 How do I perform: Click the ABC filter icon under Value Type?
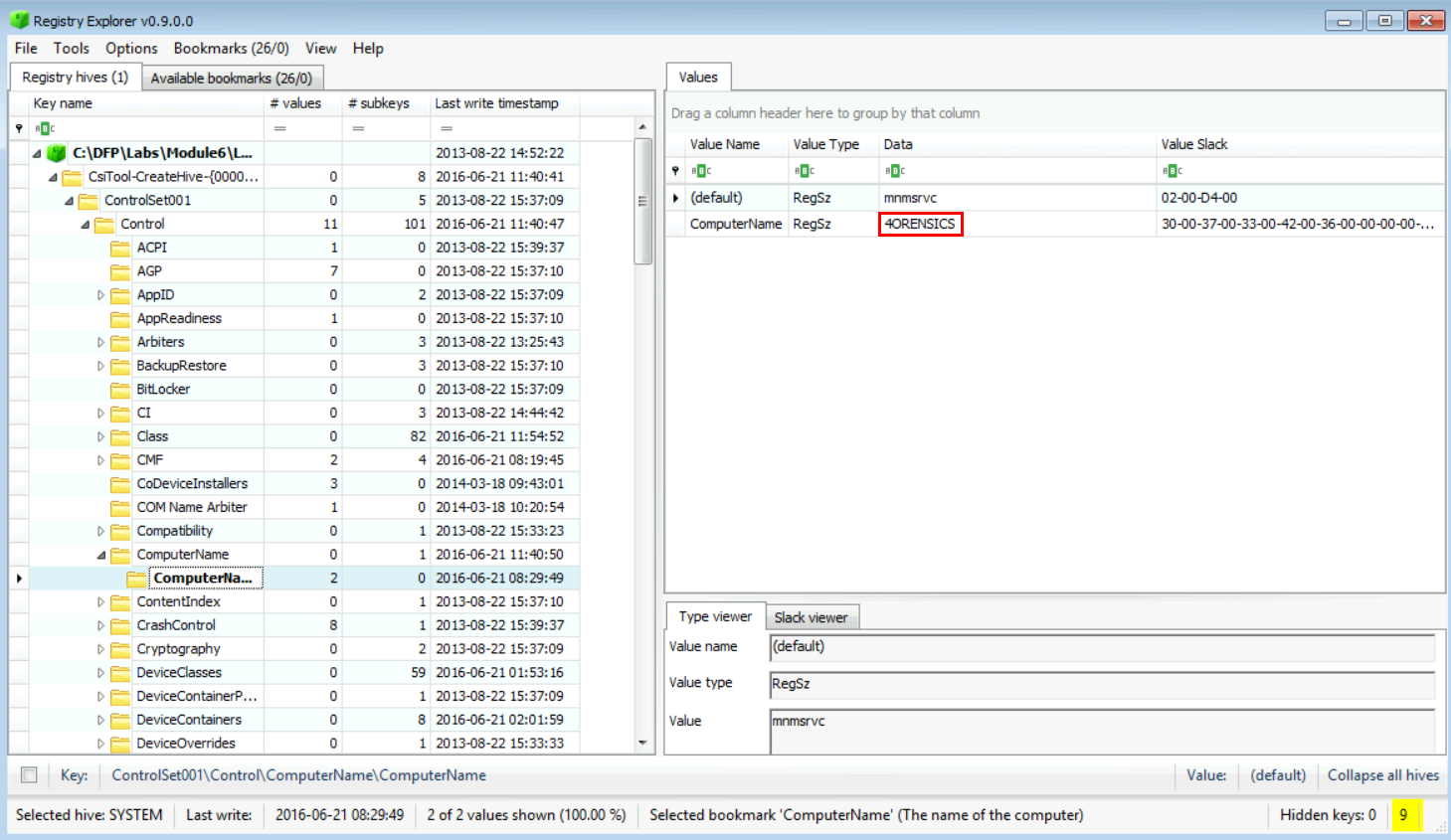click(805, 171)
